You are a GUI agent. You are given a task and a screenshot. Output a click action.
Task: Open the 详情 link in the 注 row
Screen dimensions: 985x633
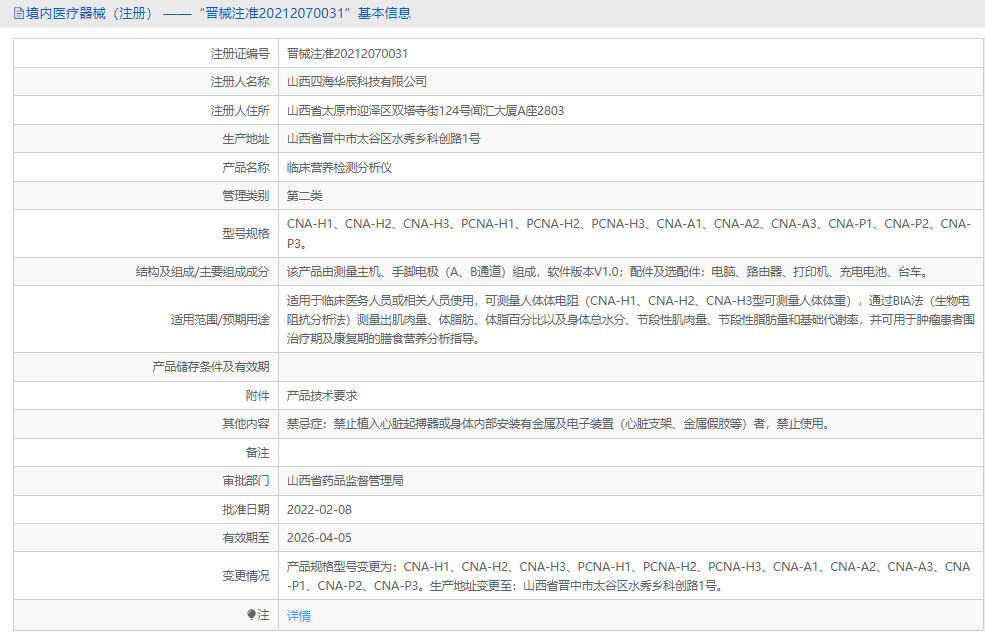tap(298, 616)
